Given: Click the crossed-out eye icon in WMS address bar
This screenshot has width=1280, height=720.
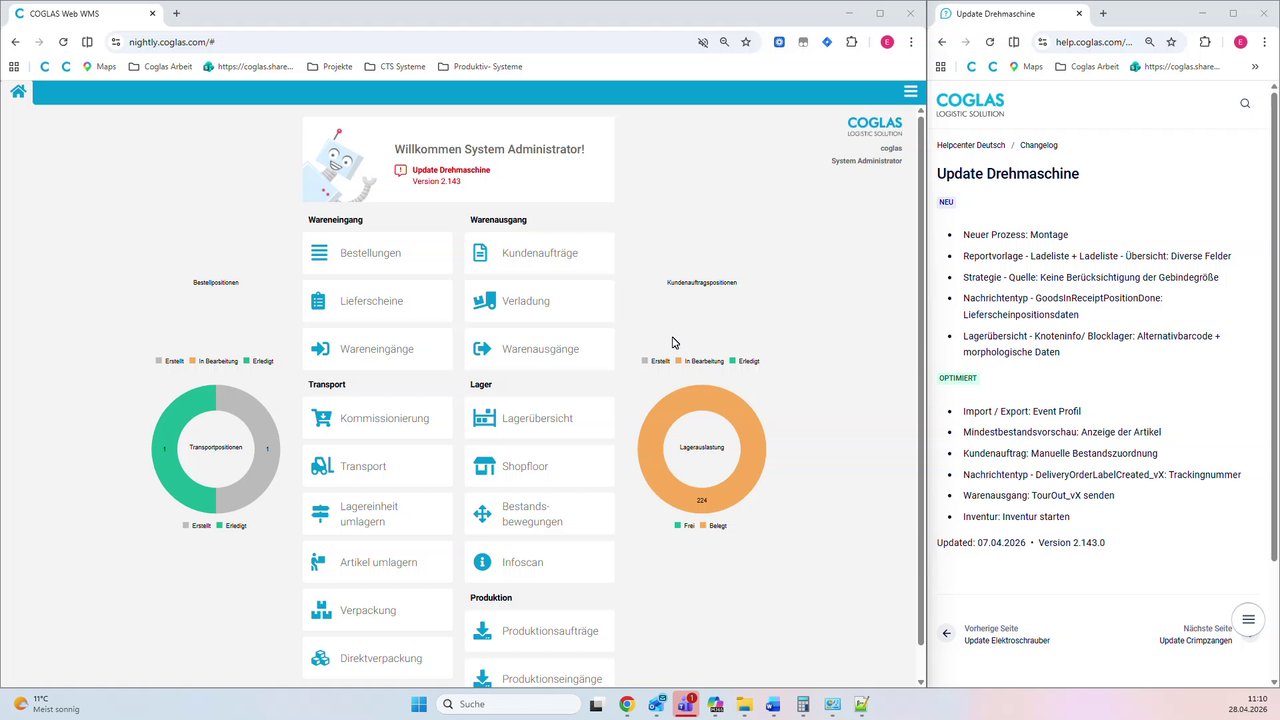Looking at the screenshot, I should [703, 42].
